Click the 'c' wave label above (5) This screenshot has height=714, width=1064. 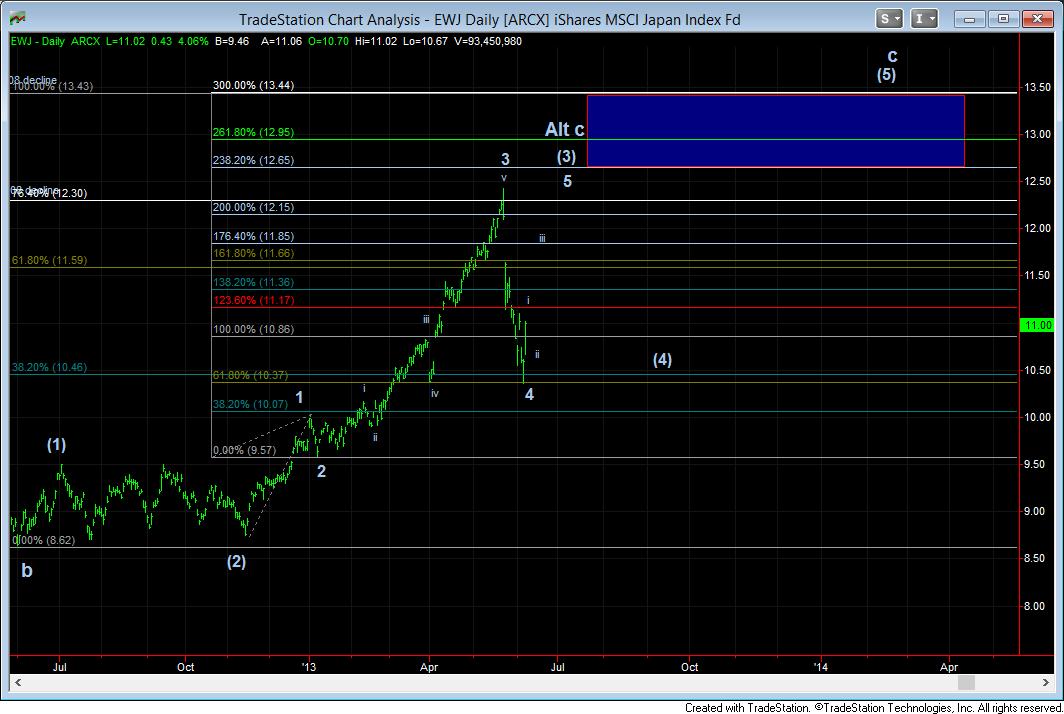892,56
